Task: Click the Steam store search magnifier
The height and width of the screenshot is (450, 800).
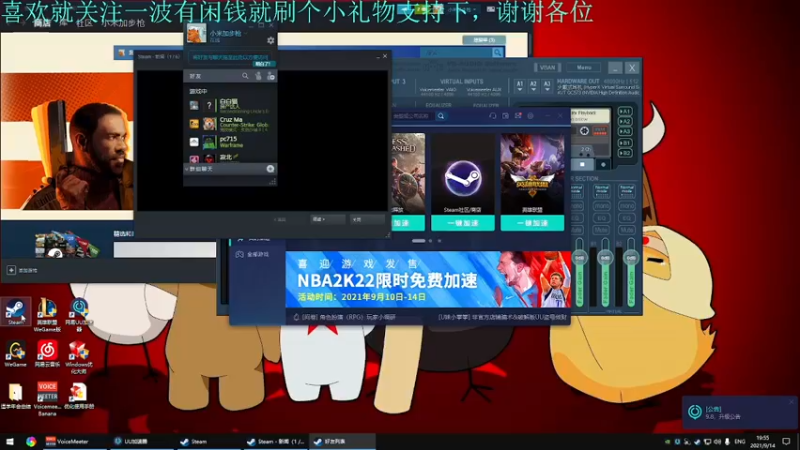Action: click(x=497, y=53)
